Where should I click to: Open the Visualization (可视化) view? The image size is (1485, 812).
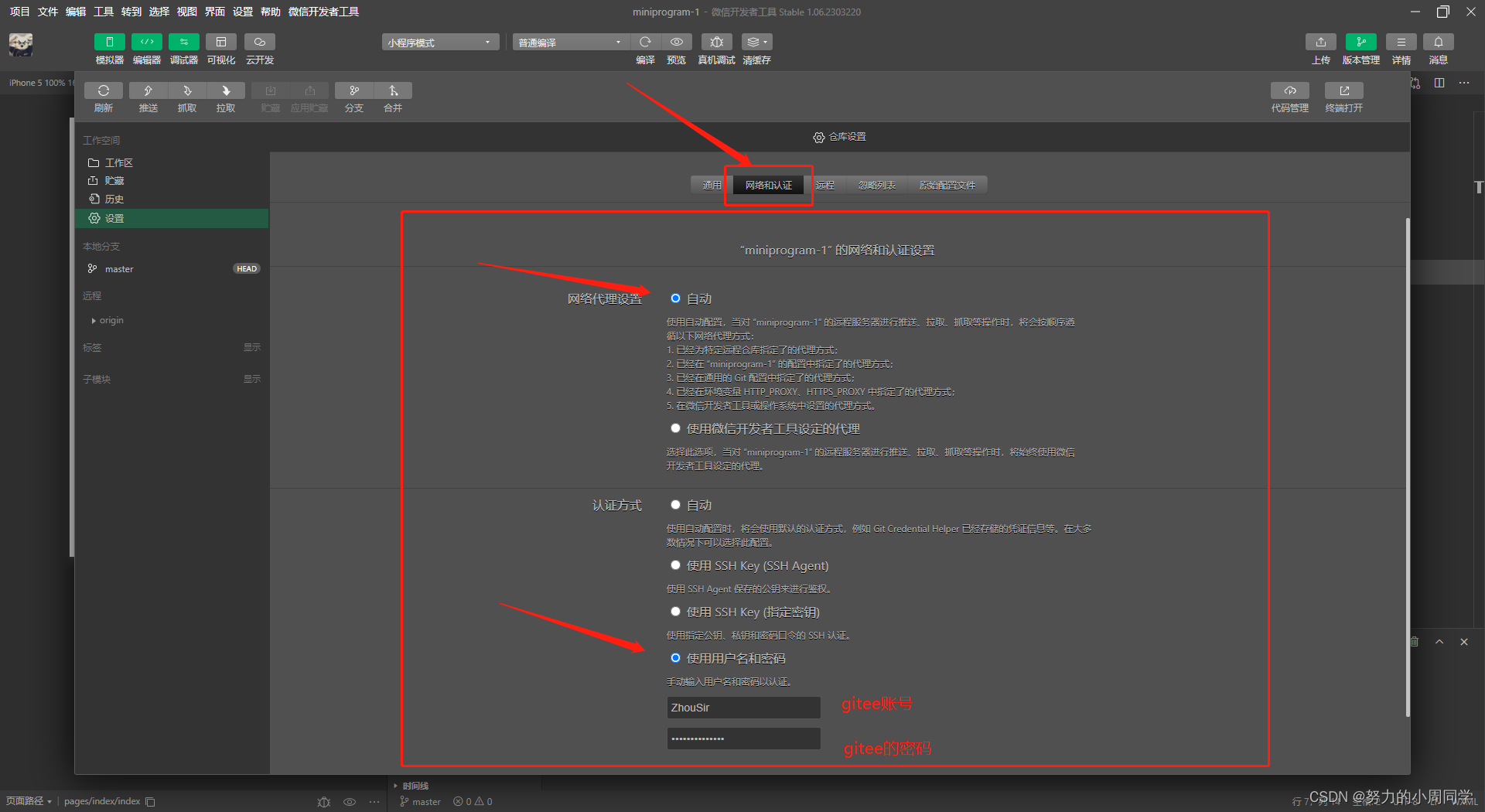coord(221,42)
